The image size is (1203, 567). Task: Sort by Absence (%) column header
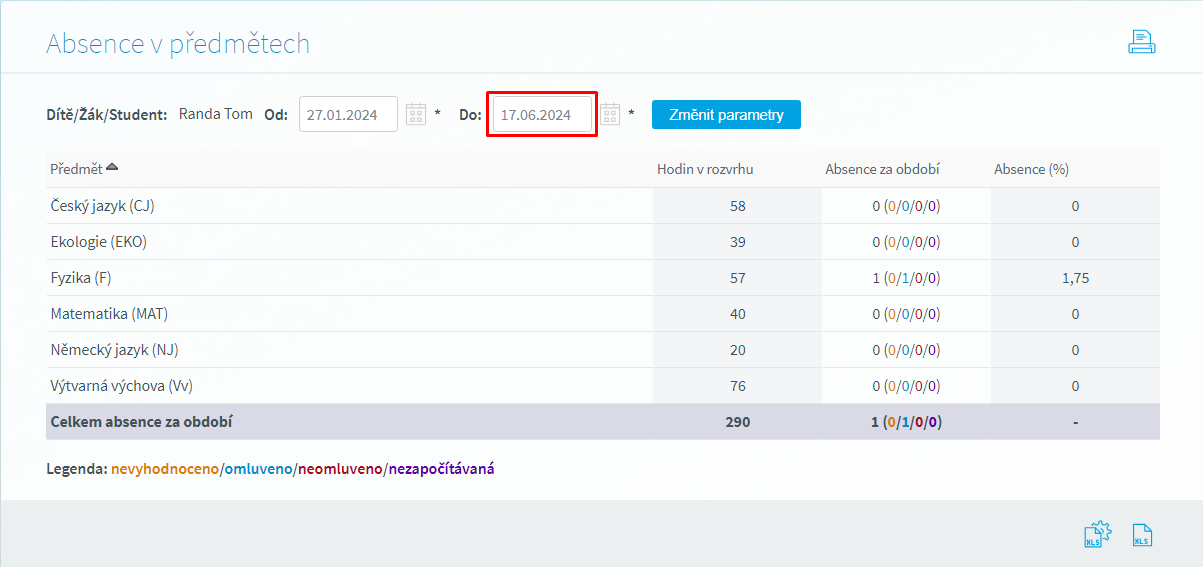[x=1031, y=169]
